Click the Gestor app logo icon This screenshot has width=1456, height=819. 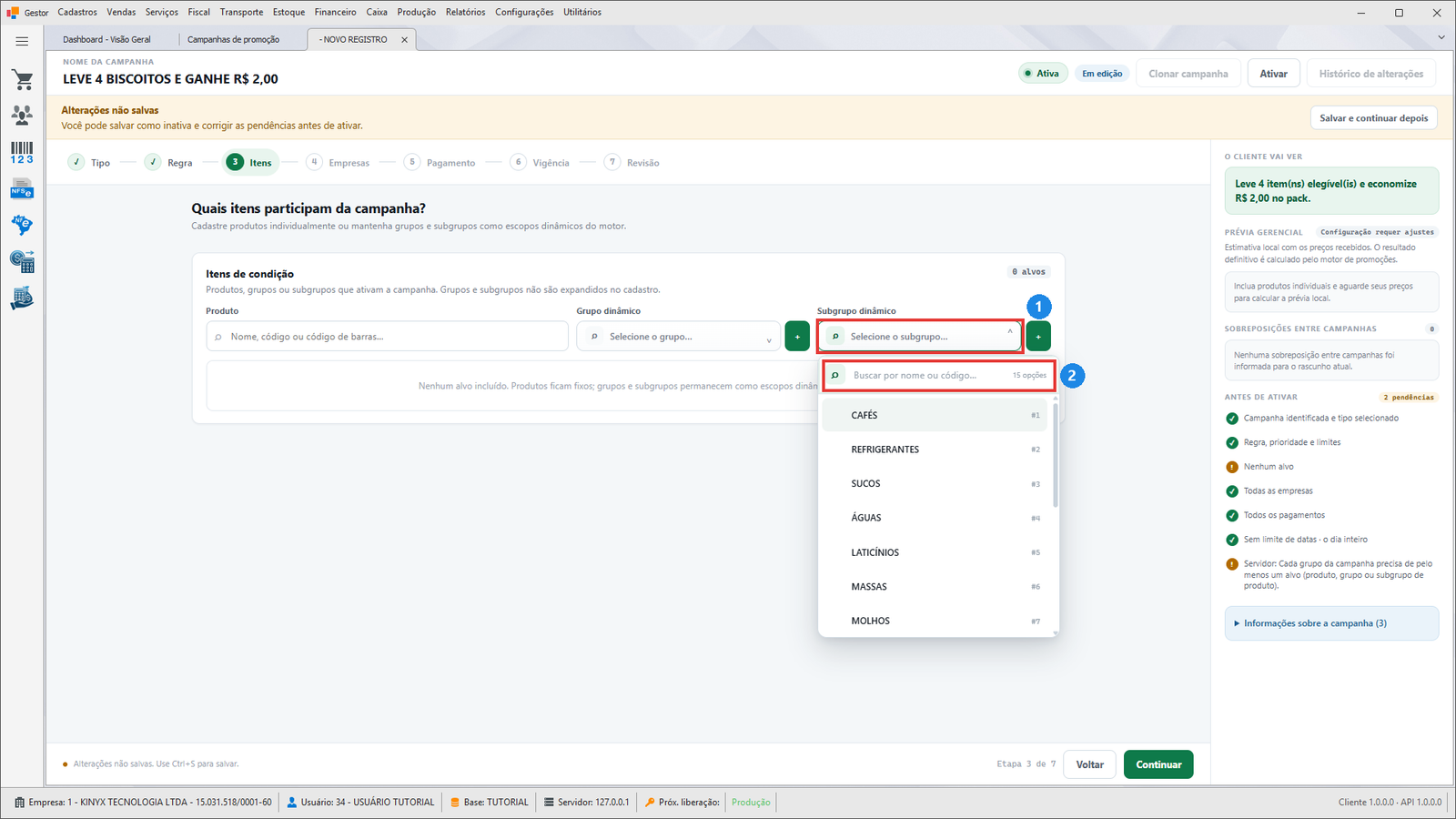[12, 13]
